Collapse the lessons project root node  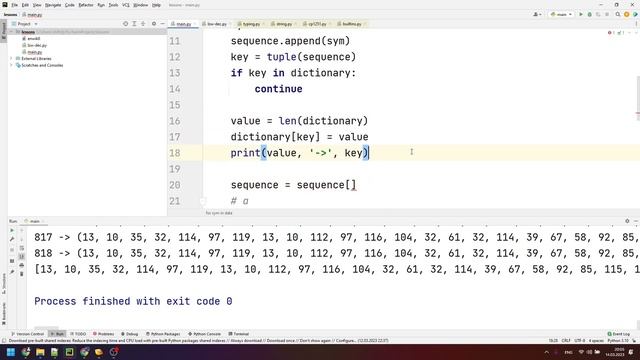pyautogui.click(x=11, y=32)
